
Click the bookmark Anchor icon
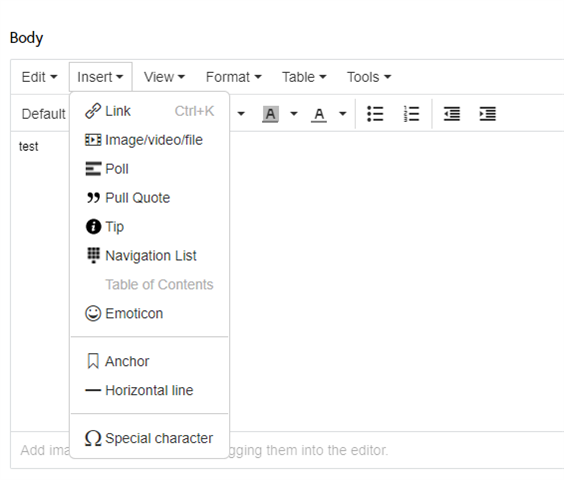point(93,361)
